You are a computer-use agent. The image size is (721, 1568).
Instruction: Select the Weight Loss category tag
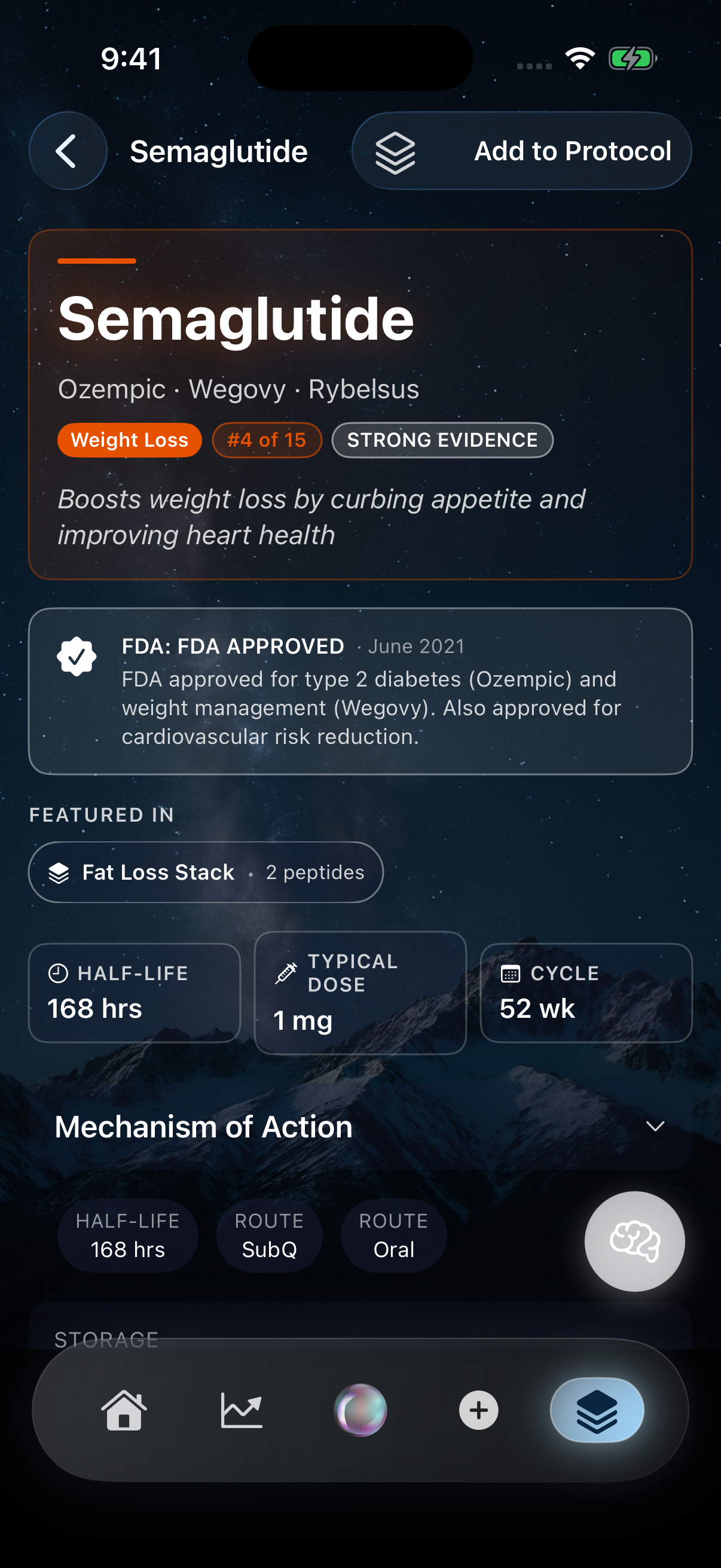coord(129,440)
